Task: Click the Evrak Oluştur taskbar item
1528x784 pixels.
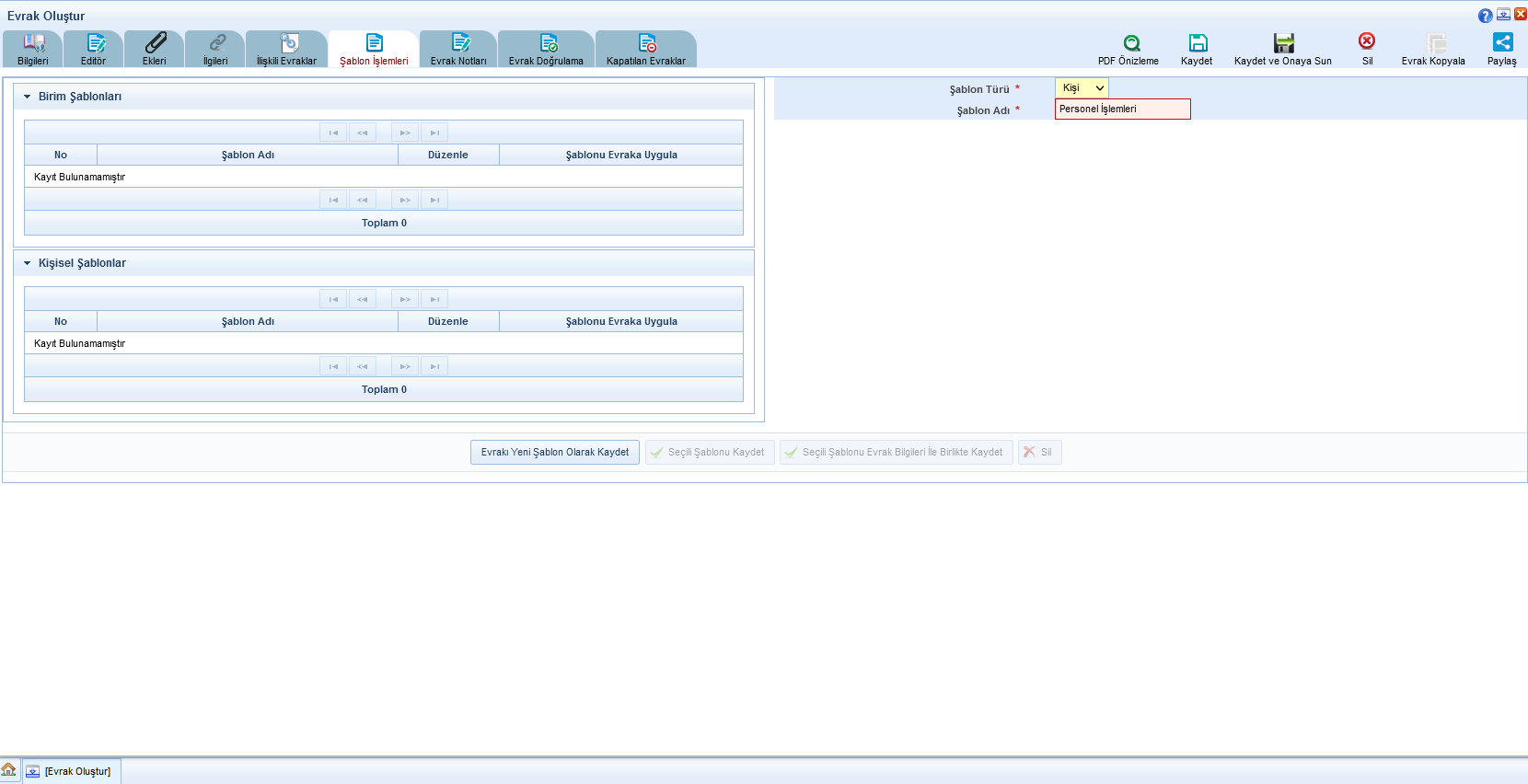Action: pos(72,771)
